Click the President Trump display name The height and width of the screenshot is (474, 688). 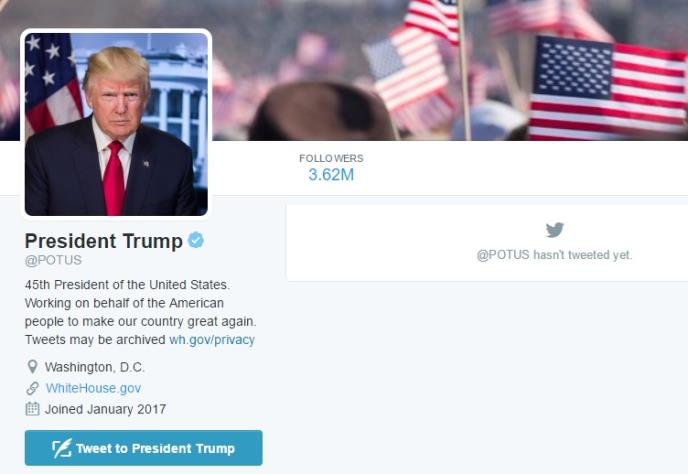pyautogui.click(x=104, y=241)
